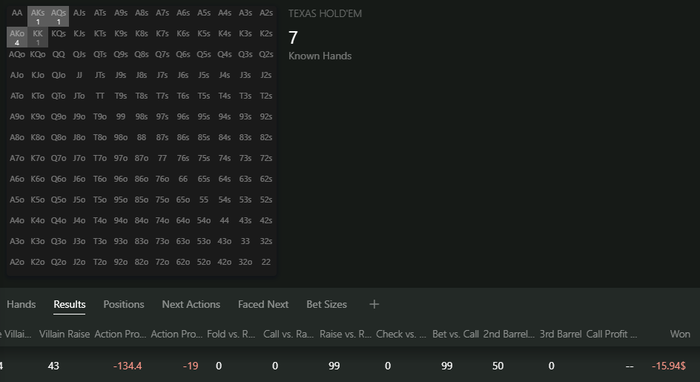This screenshot has width=700, height=382.
Task: Select the highlighted AQs cell
Action: point(58,17)
